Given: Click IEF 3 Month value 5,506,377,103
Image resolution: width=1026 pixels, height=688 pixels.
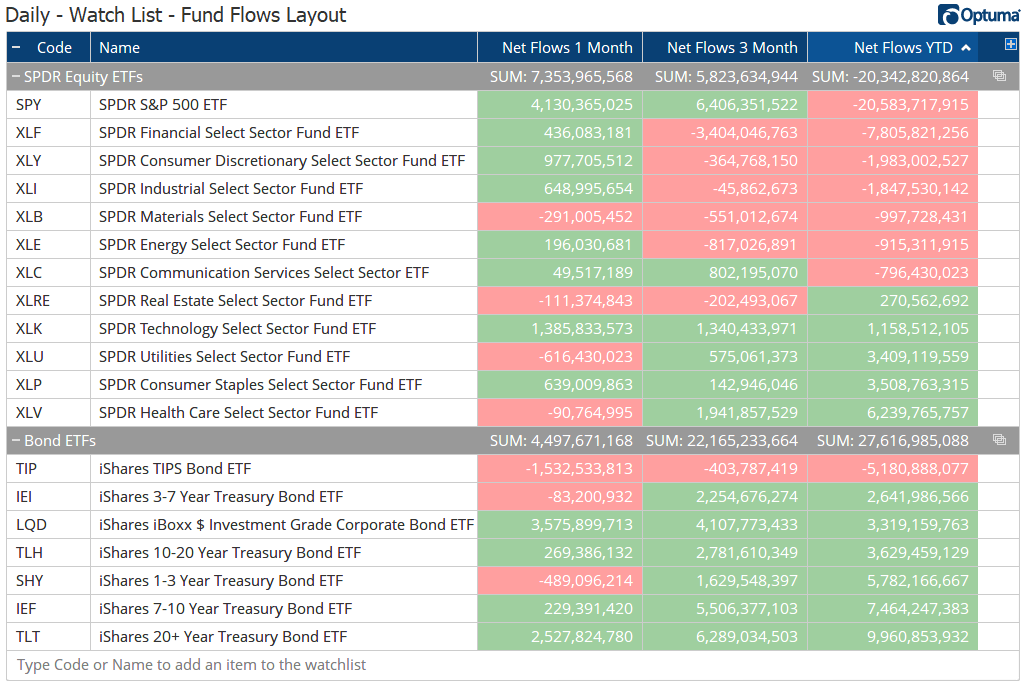Looking at the screenshot, I should pyautogui.click(x=747, y=609).
